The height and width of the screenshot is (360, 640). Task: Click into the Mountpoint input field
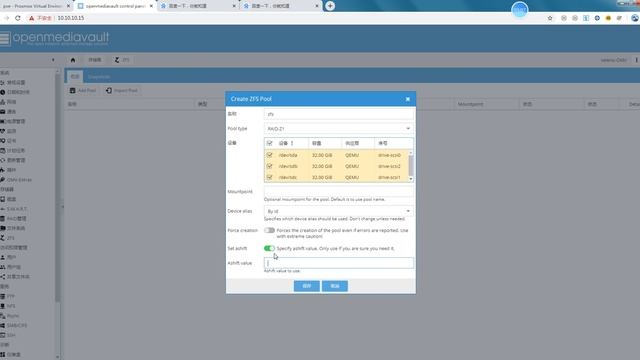click(339, 191)
